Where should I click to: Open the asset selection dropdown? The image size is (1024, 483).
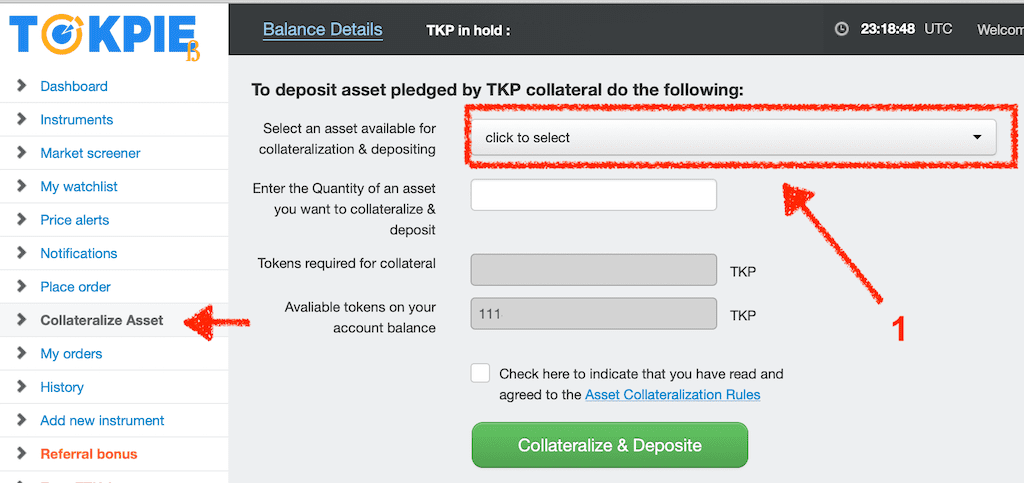pyautogui.click(x=733, y=137)
